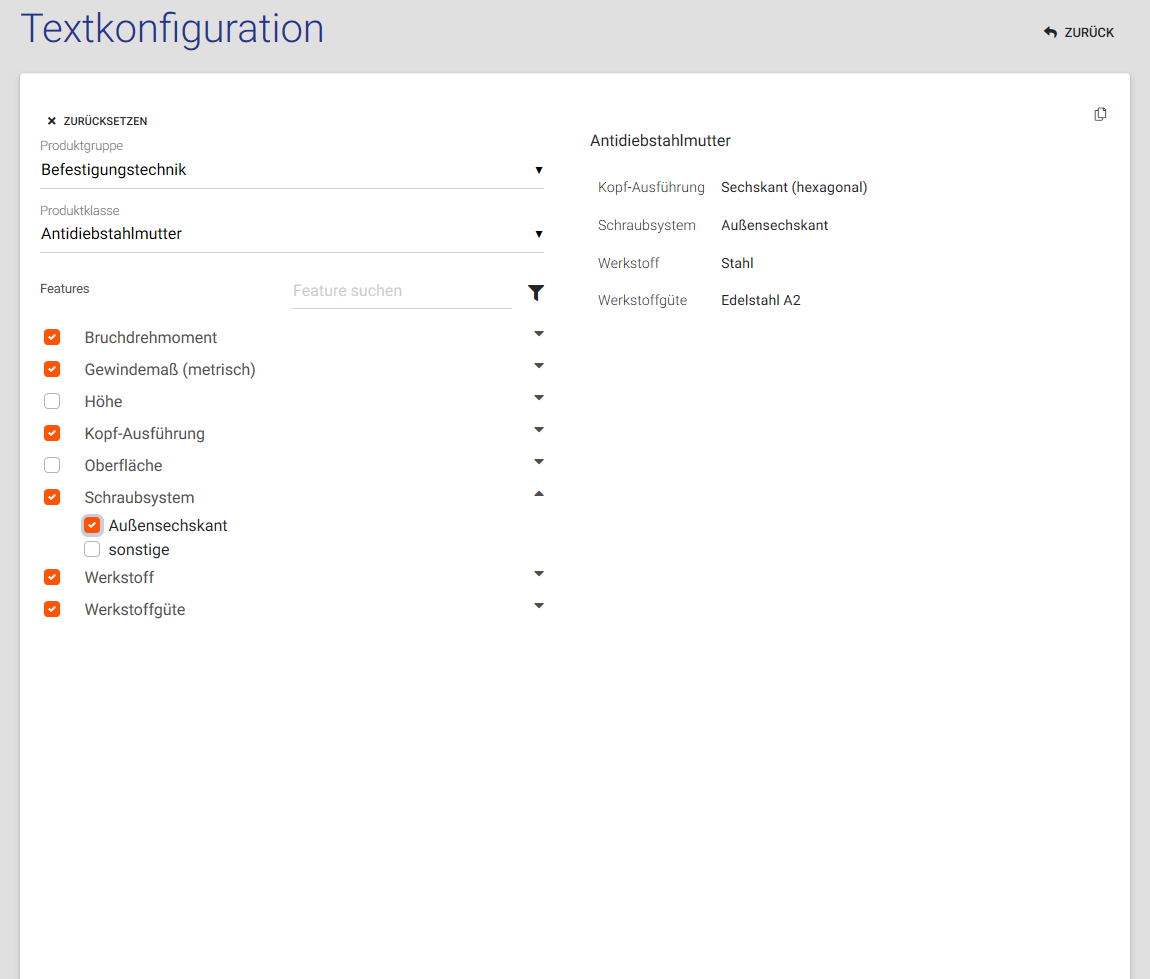Focus the Feature suchen search field
This screenshot has height=979, width=1150.
click(401, 291)
